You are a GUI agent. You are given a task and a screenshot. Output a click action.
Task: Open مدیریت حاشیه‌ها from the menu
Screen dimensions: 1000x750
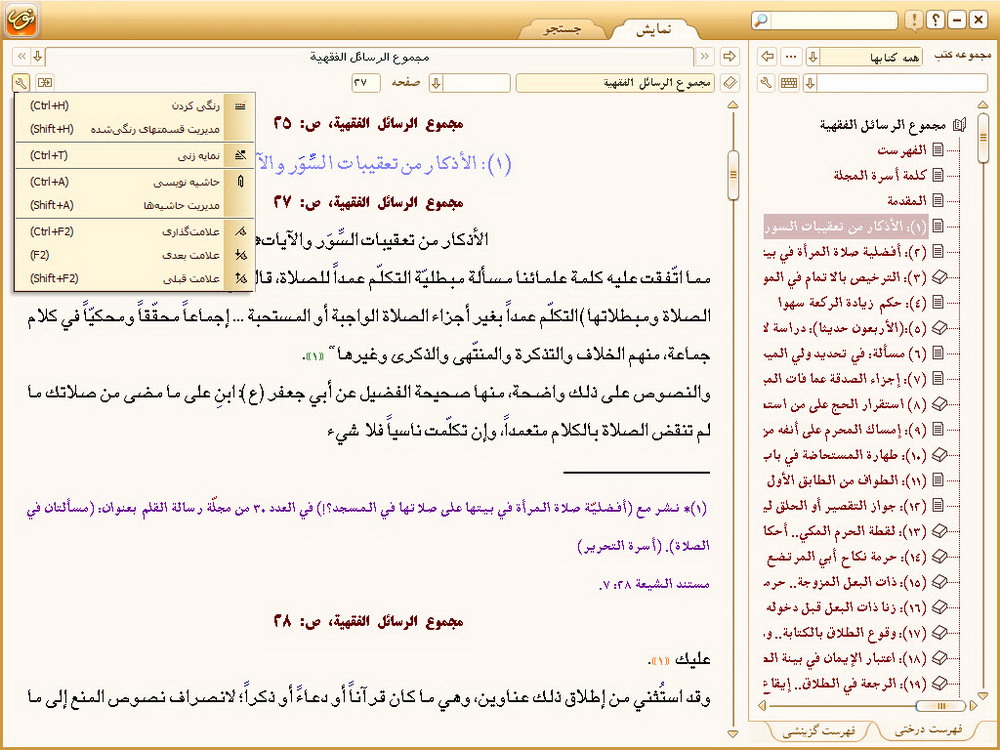[x=135, y=205]
